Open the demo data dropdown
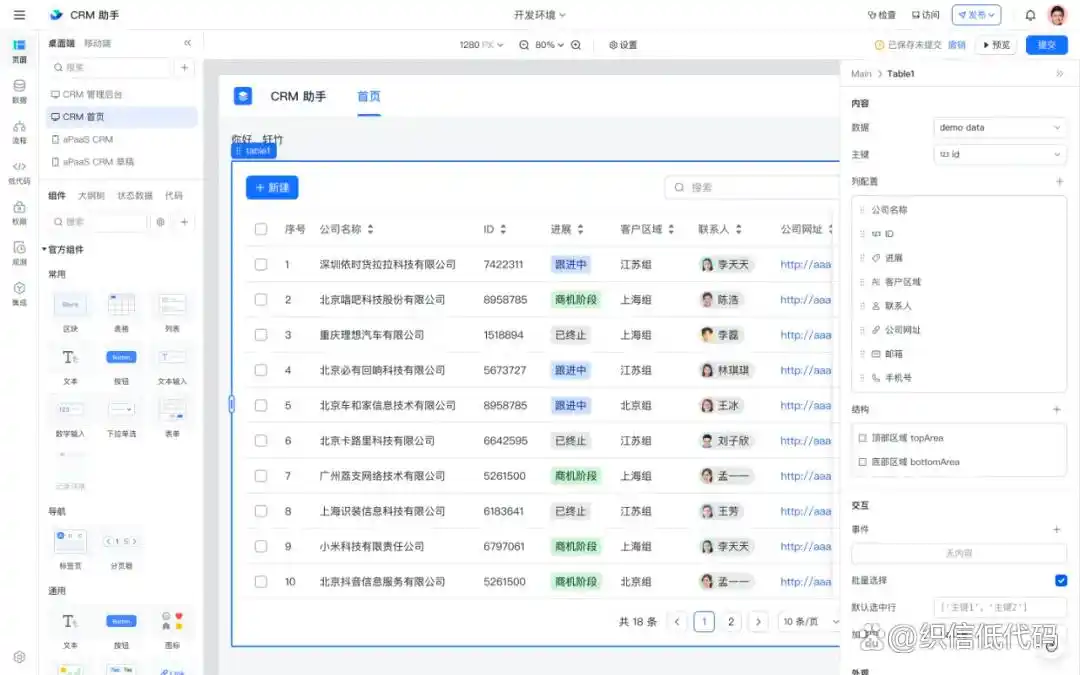Viewport: 1080px width, 675px height. pos(999,127)
